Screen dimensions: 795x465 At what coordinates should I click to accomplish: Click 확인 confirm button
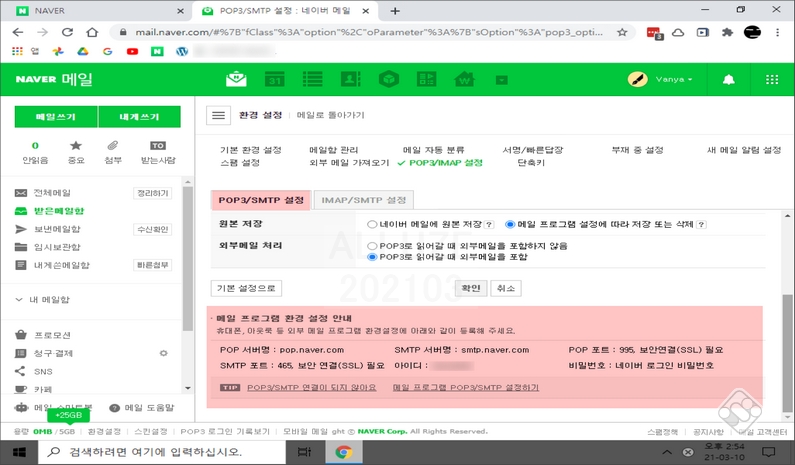tap(471, 288)
